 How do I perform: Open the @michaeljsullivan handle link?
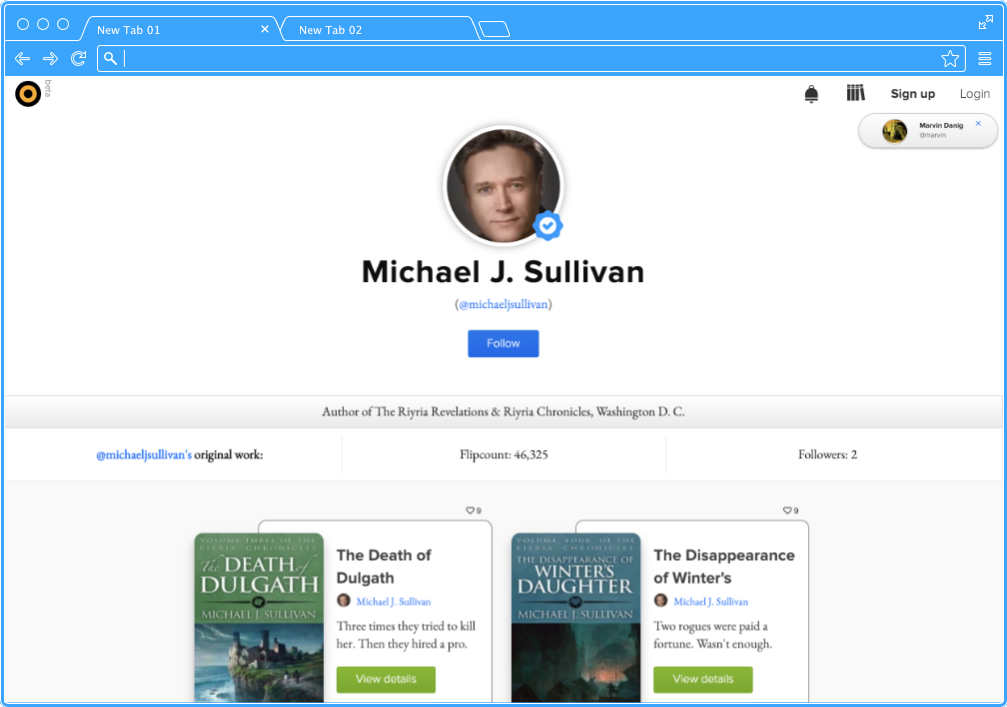point(504,304)
